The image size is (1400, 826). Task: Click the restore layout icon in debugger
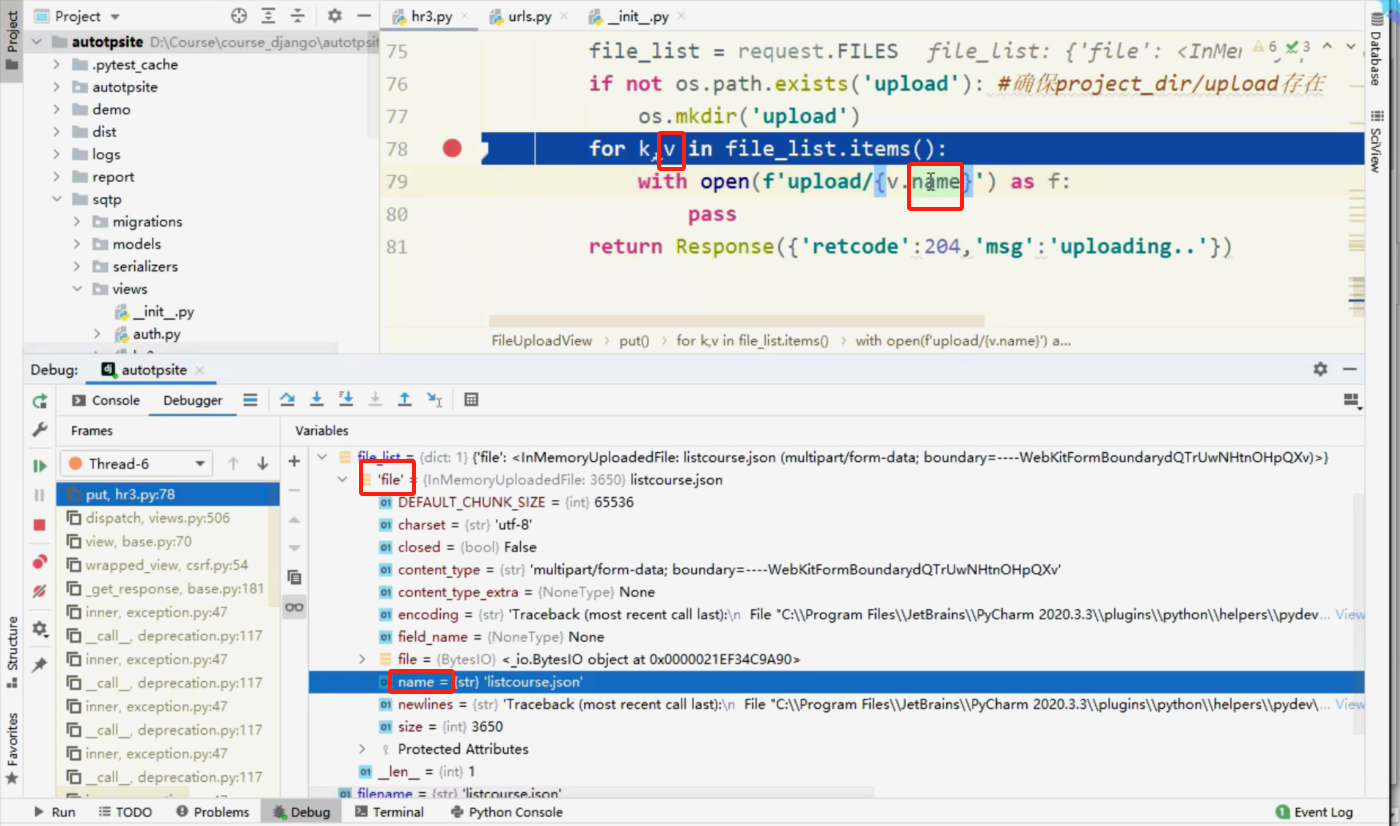[1353, 400]
